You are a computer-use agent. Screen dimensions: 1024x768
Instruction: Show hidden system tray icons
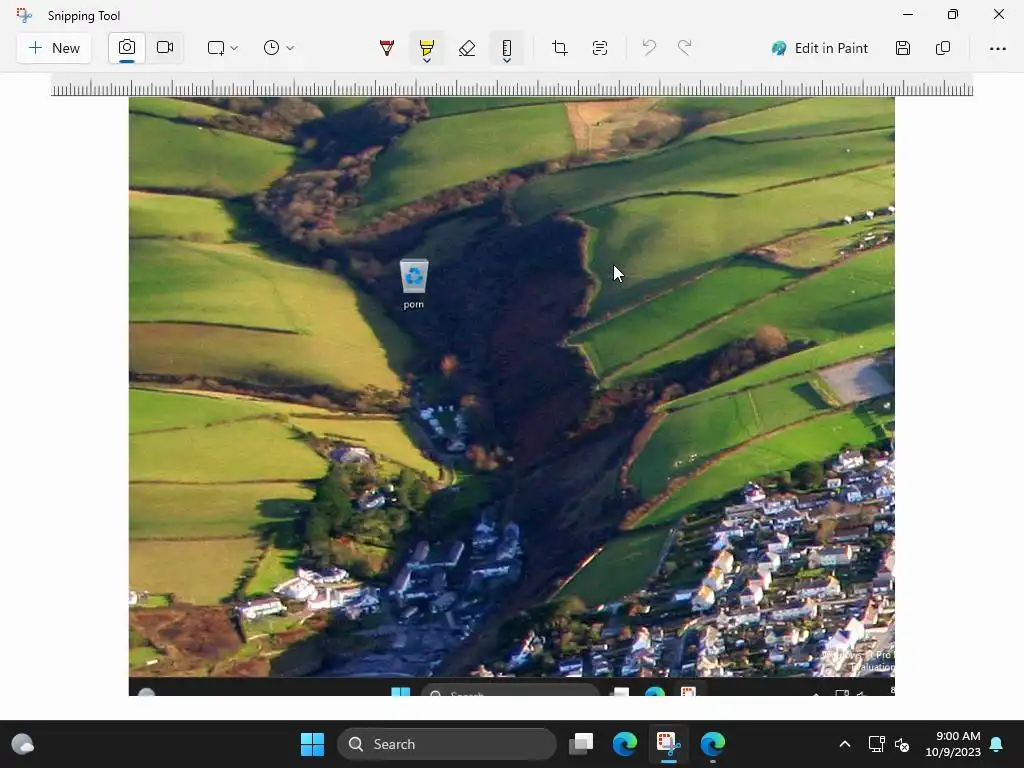pyautogui.click(x=844, y=744)
